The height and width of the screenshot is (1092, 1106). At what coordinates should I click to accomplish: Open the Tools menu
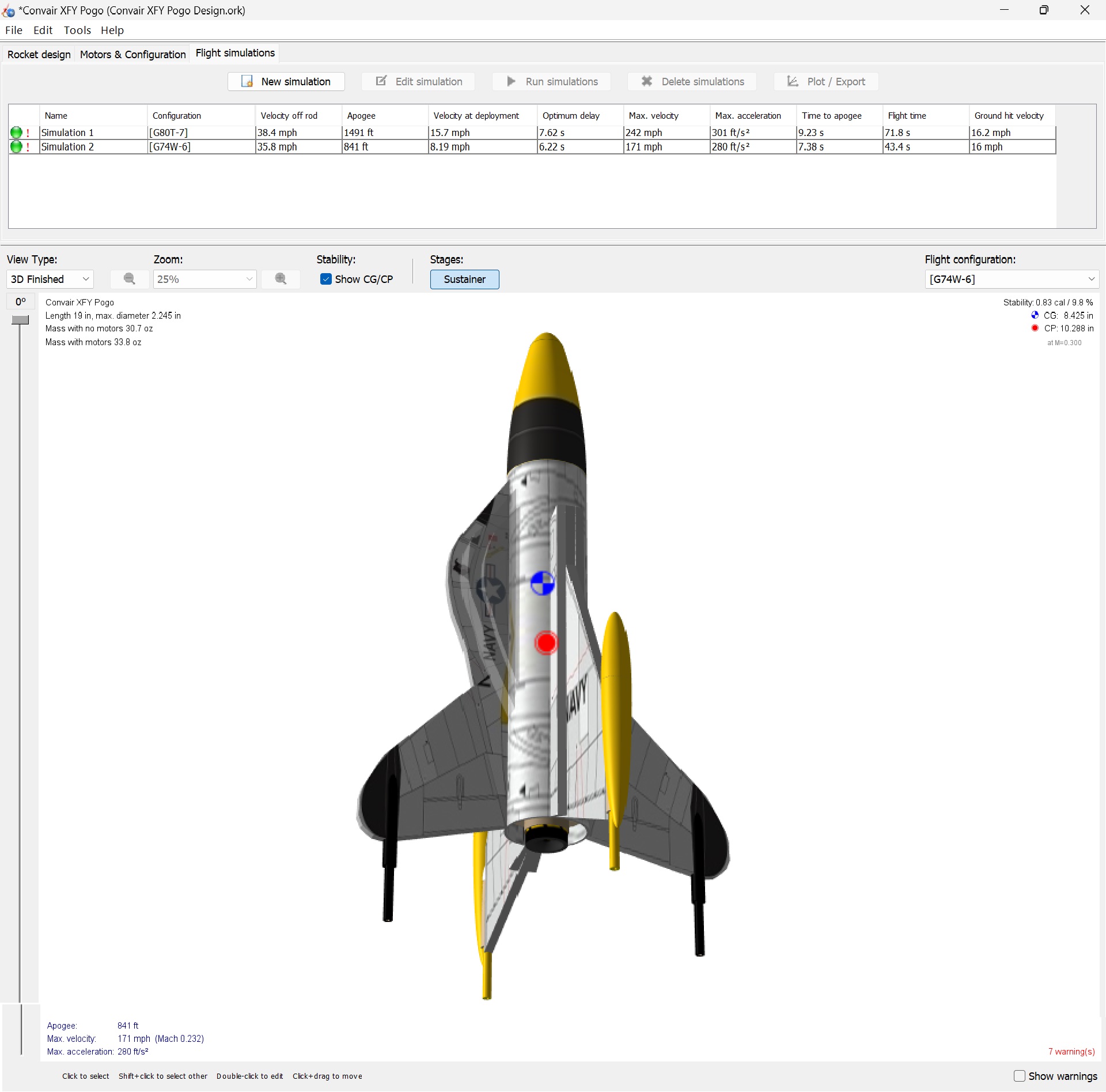tap(77, 30)
